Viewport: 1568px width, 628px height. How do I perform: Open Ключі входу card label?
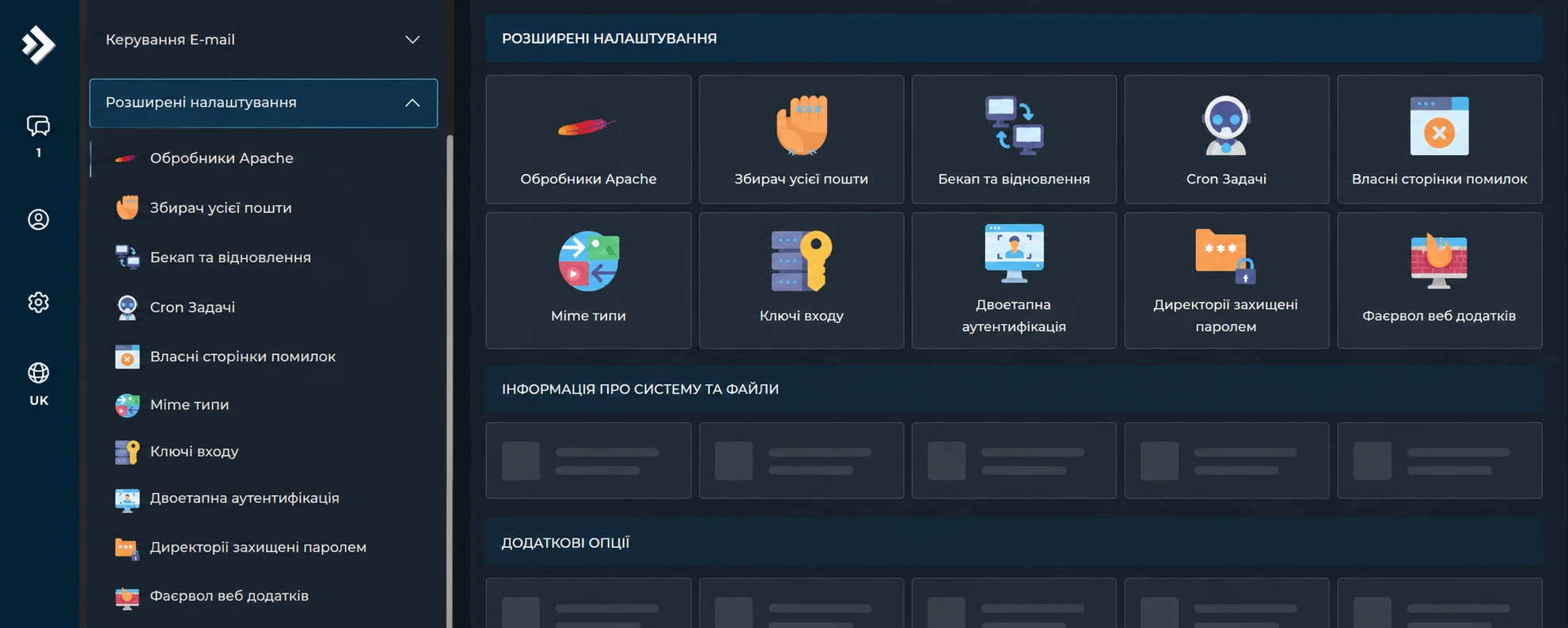801,316
